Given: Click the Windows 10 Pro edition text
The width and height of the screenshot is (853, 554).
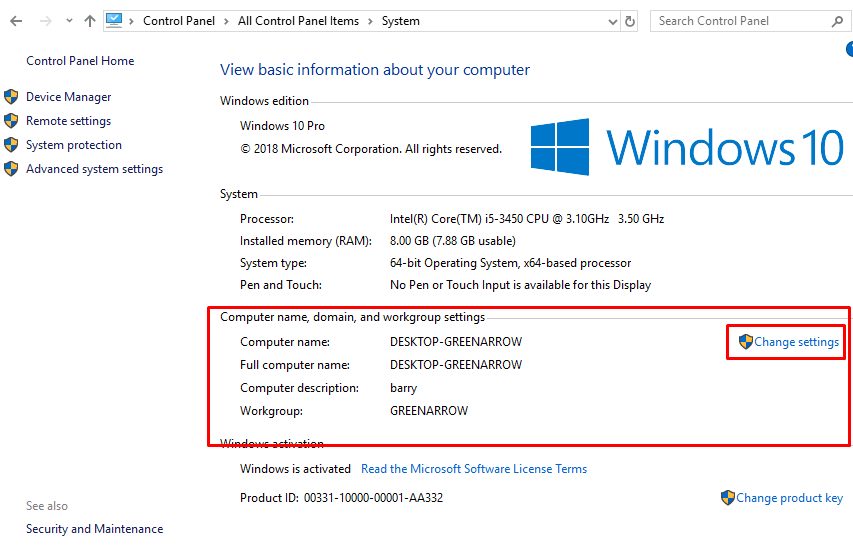Looking at the screenshot, I should 282,126.
